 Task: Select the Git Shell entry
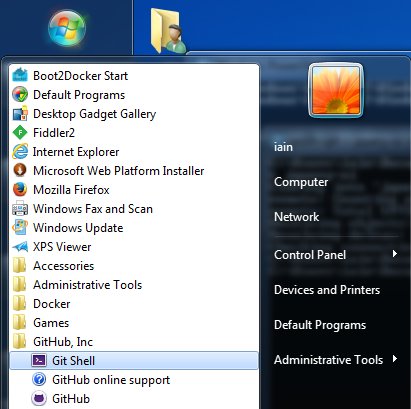134,361
